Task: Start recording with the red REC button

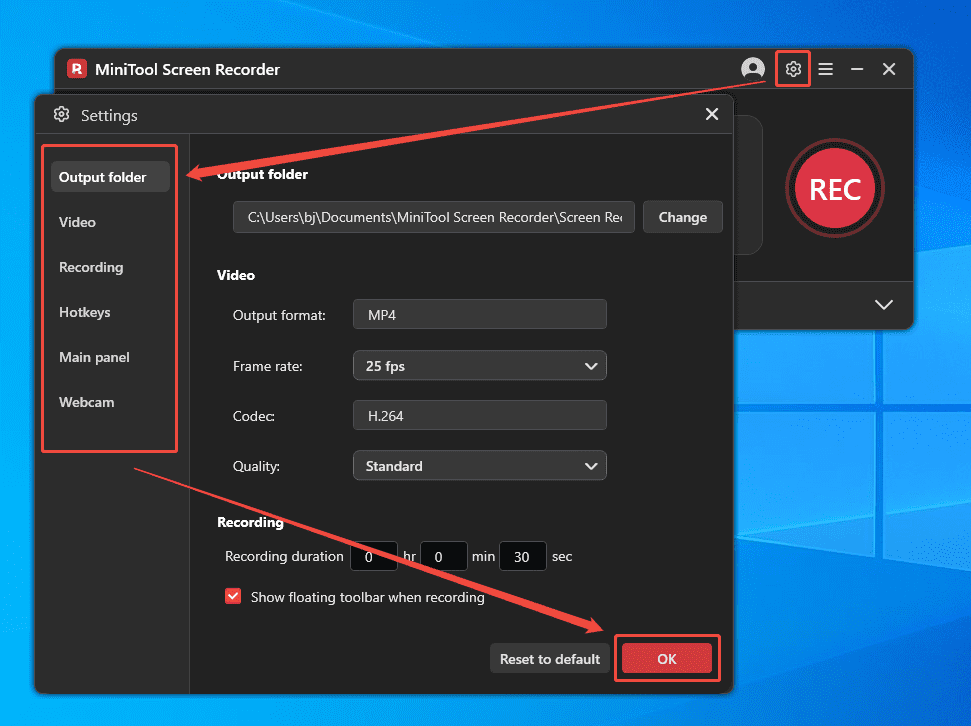Action: pyautogui.click(x=835, y=188)
